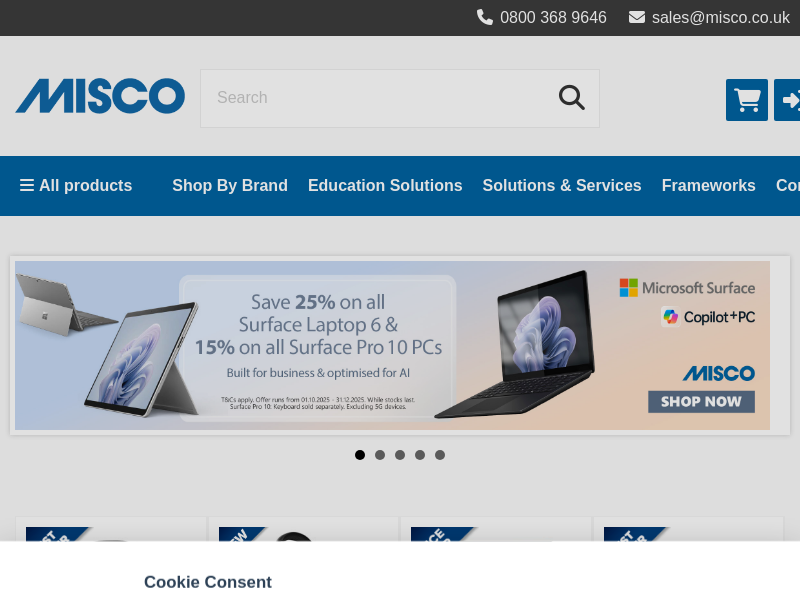Click the sign-in arrow icon
The height and width of the screenshot is (600, 800).
tap(787, 100)
